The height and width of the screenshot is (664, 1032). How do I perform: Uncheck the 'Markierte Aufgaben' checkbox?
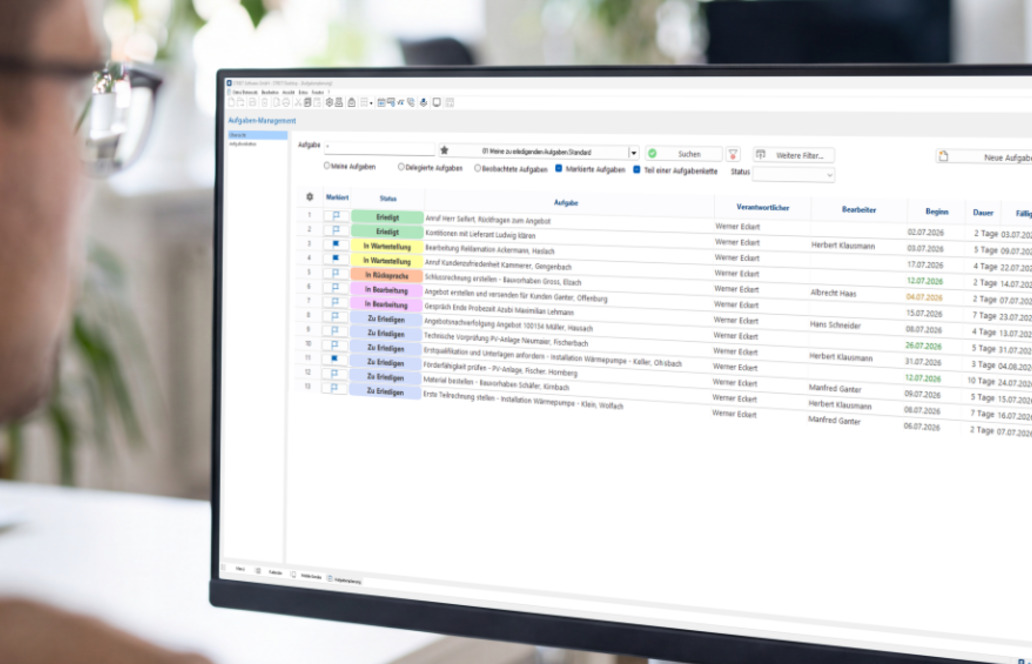(x=559, y=168)
